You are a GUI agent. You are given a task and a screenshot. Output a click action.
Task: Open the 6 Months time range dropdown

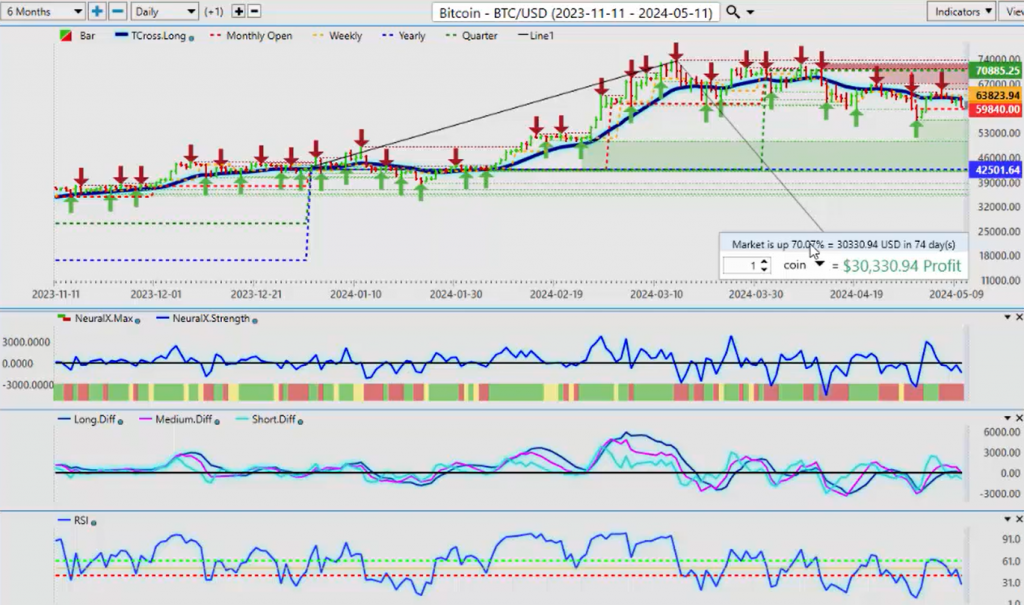(42, 11)
